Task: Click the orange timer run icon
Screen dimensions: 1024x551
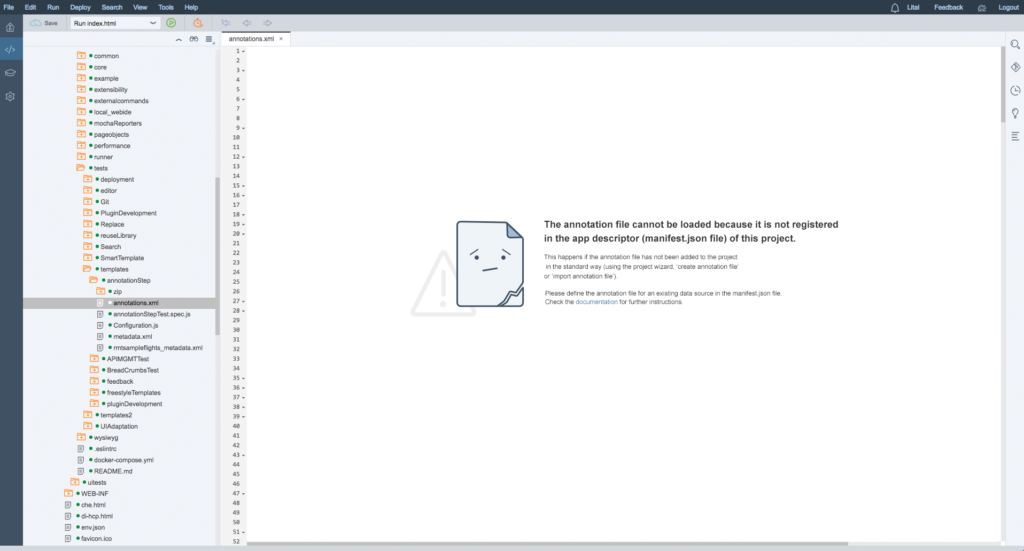Action: [x=197, y=23]
